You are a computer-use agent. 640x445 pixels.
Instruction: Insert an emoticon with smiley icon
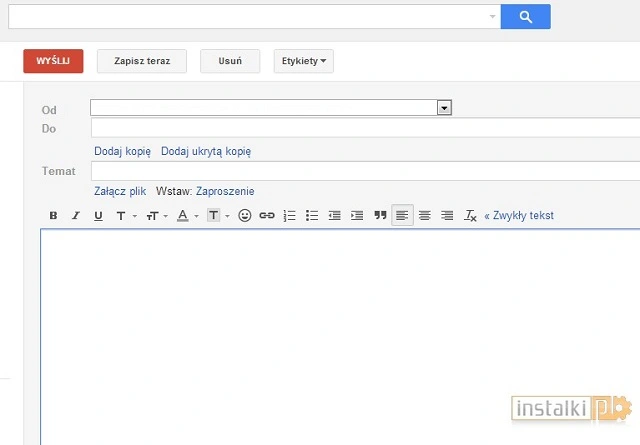tap(244, 215)
